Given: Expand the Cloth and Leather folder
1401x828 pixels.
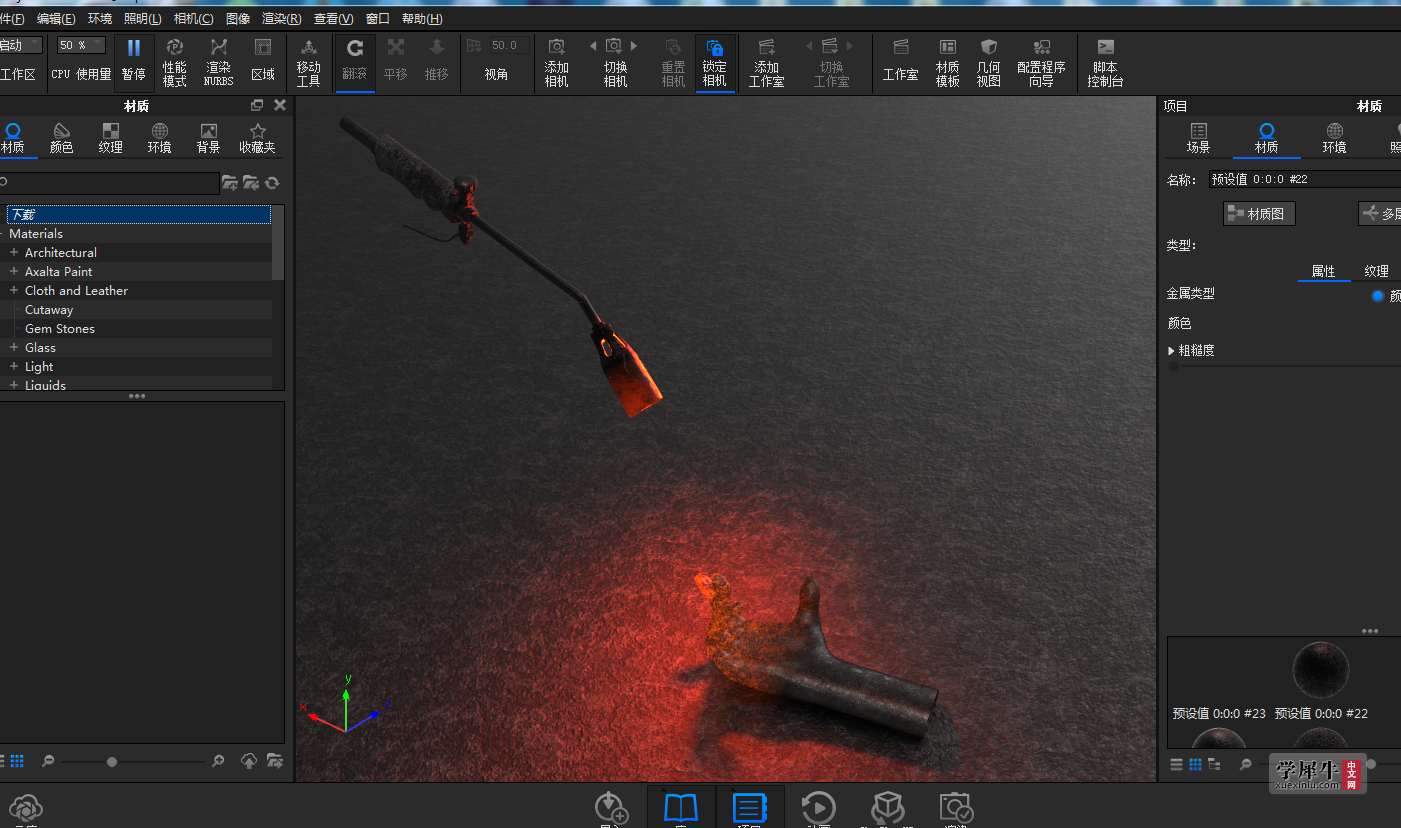Looking at the screenshot, I should 14,290.
